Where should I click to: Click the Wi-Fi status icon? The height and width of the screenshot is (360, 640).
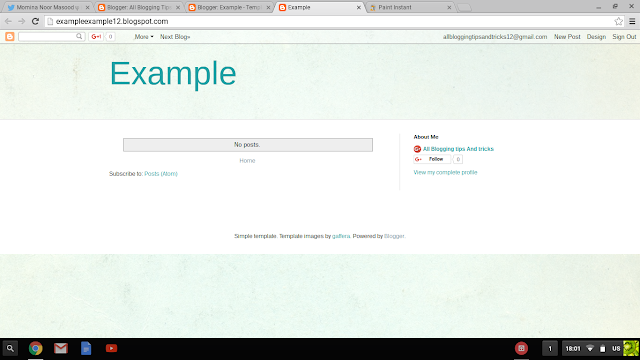(x=590, y=349)
